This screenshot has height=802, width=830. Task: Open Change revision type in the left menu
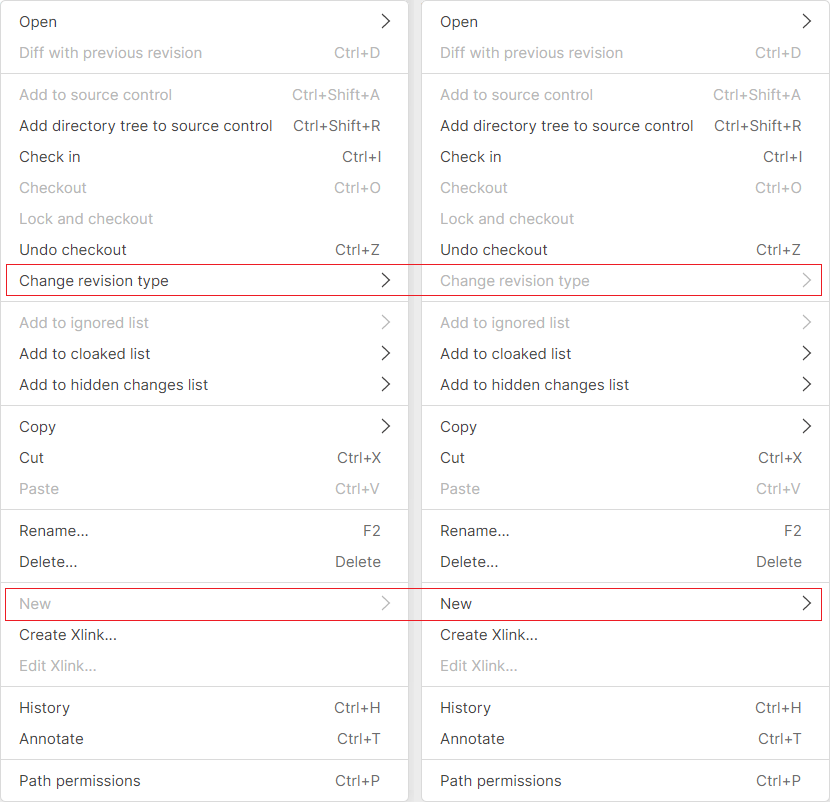[x=94, y=281]
